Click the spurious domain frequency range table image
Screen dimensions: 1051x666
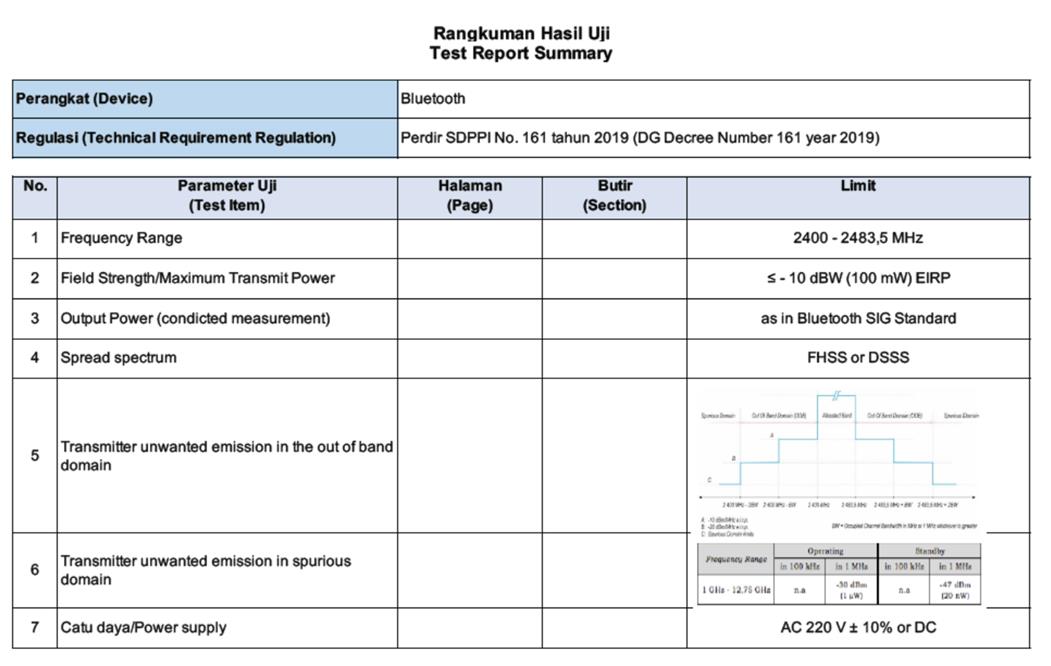click(x=839, y=573)
